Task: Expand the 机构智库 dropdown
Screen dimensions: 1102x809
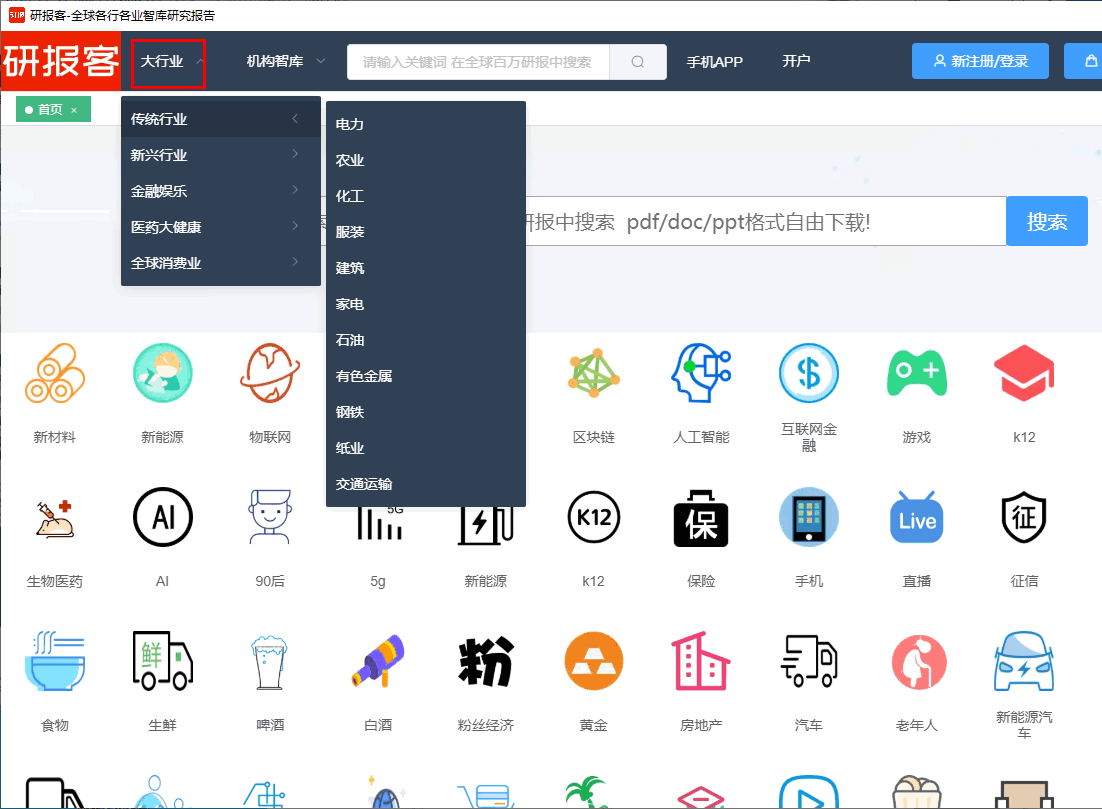Action: [285, 62]
